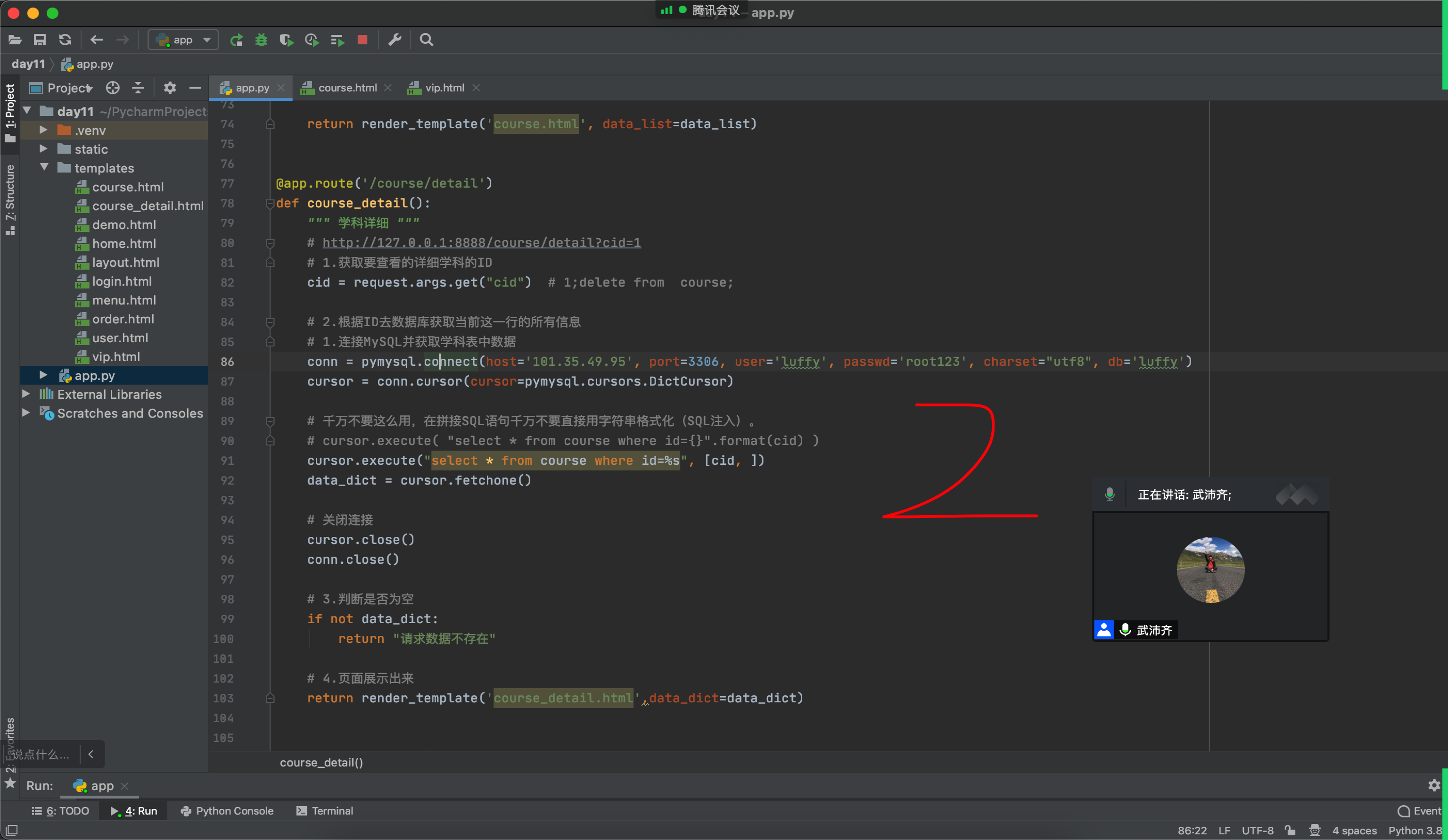Switch to the course.html editor tab

tap(347, 88)
